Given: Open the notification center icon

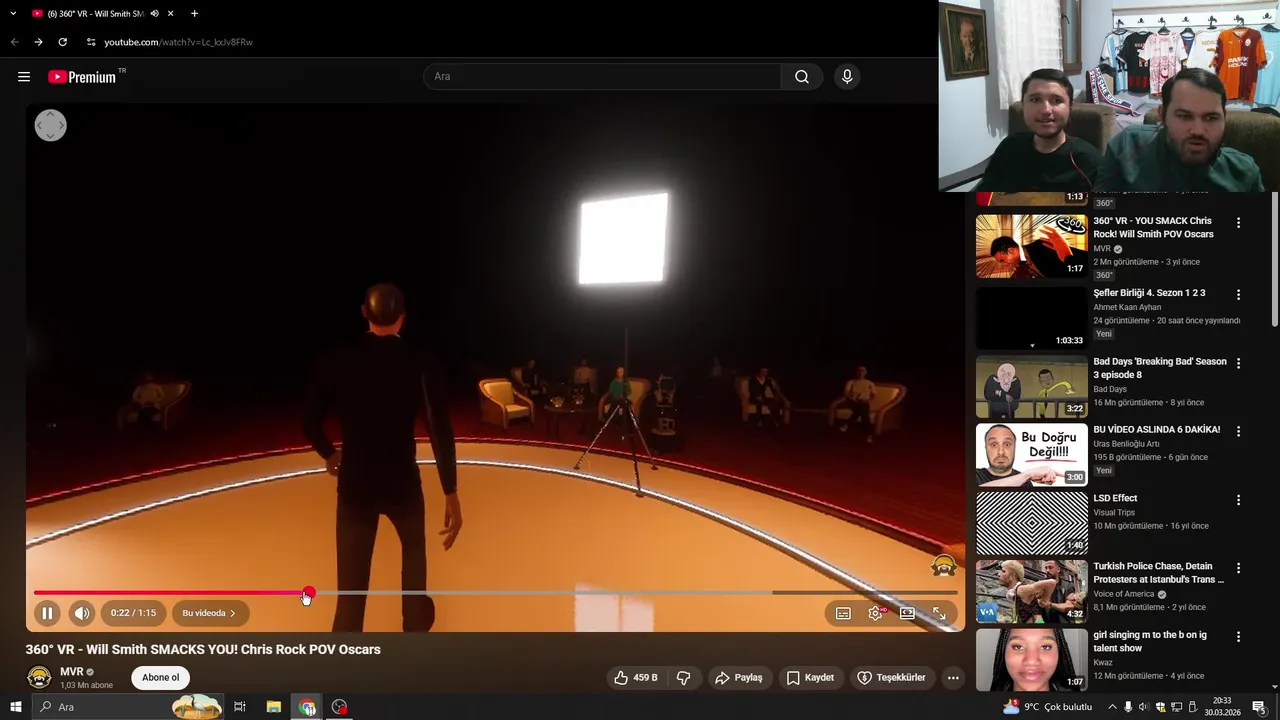Looking at the screenshot, I should pyautogui.click(x=1259, y=707).
